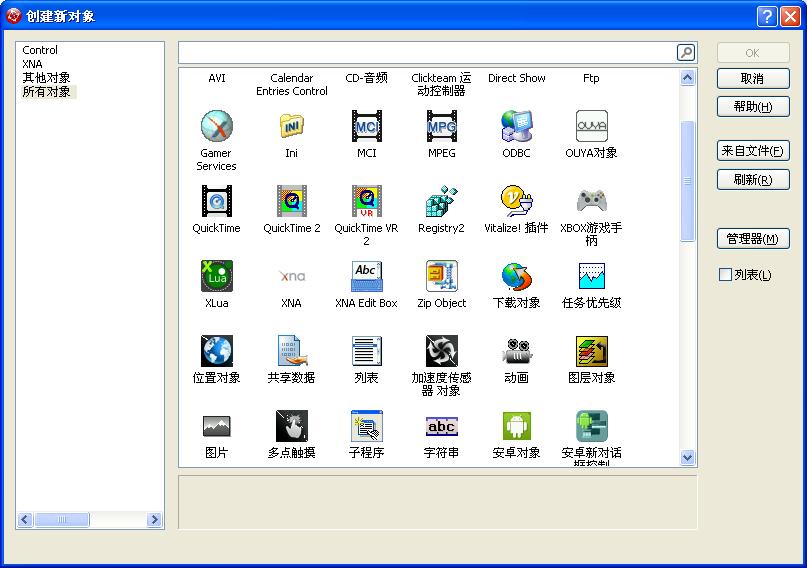Toggle the 列表(L) checkbox

click(x=725, y=275)
